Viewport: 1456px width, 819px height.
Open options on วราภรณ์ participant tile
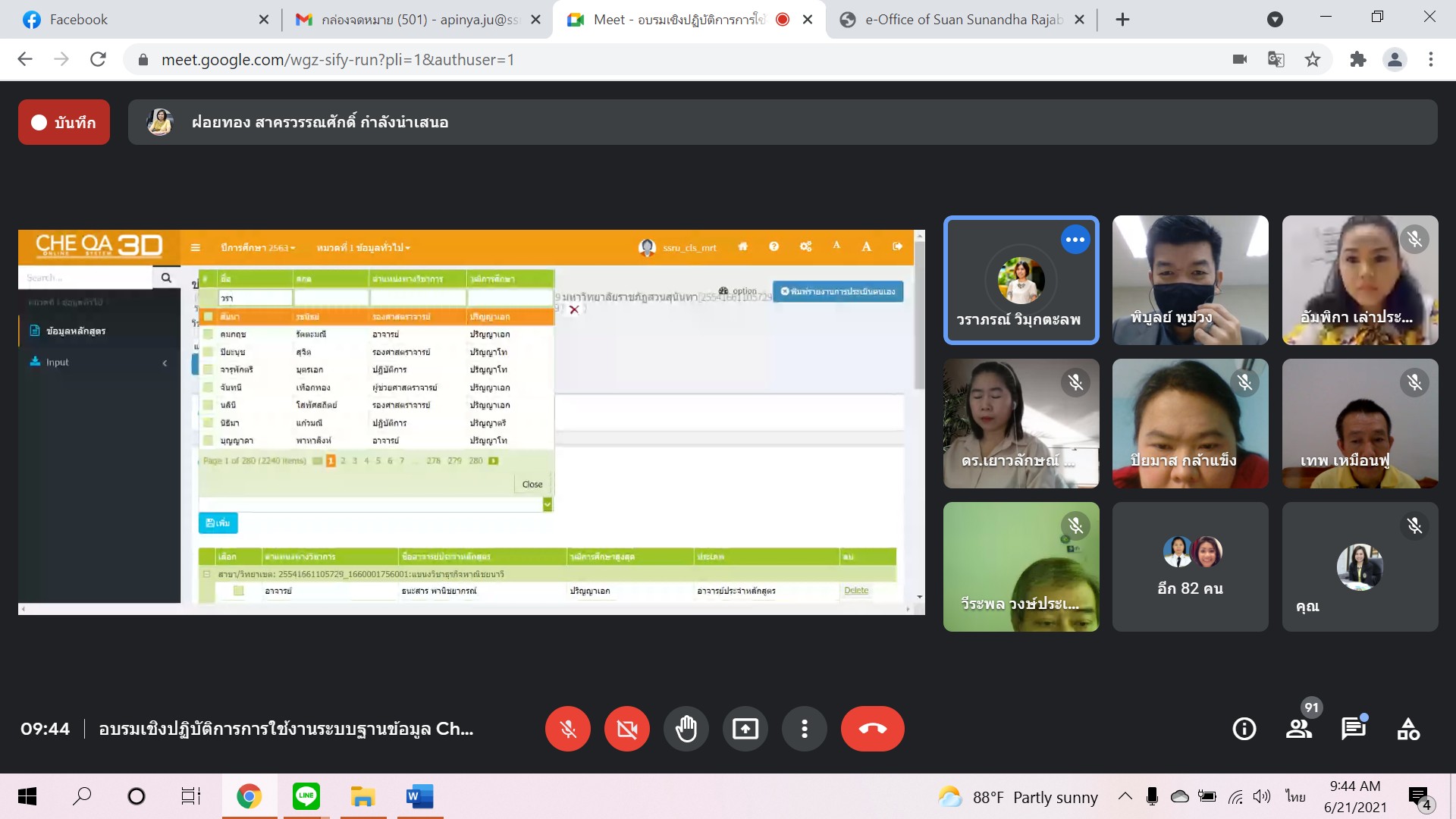[1075, 240]
